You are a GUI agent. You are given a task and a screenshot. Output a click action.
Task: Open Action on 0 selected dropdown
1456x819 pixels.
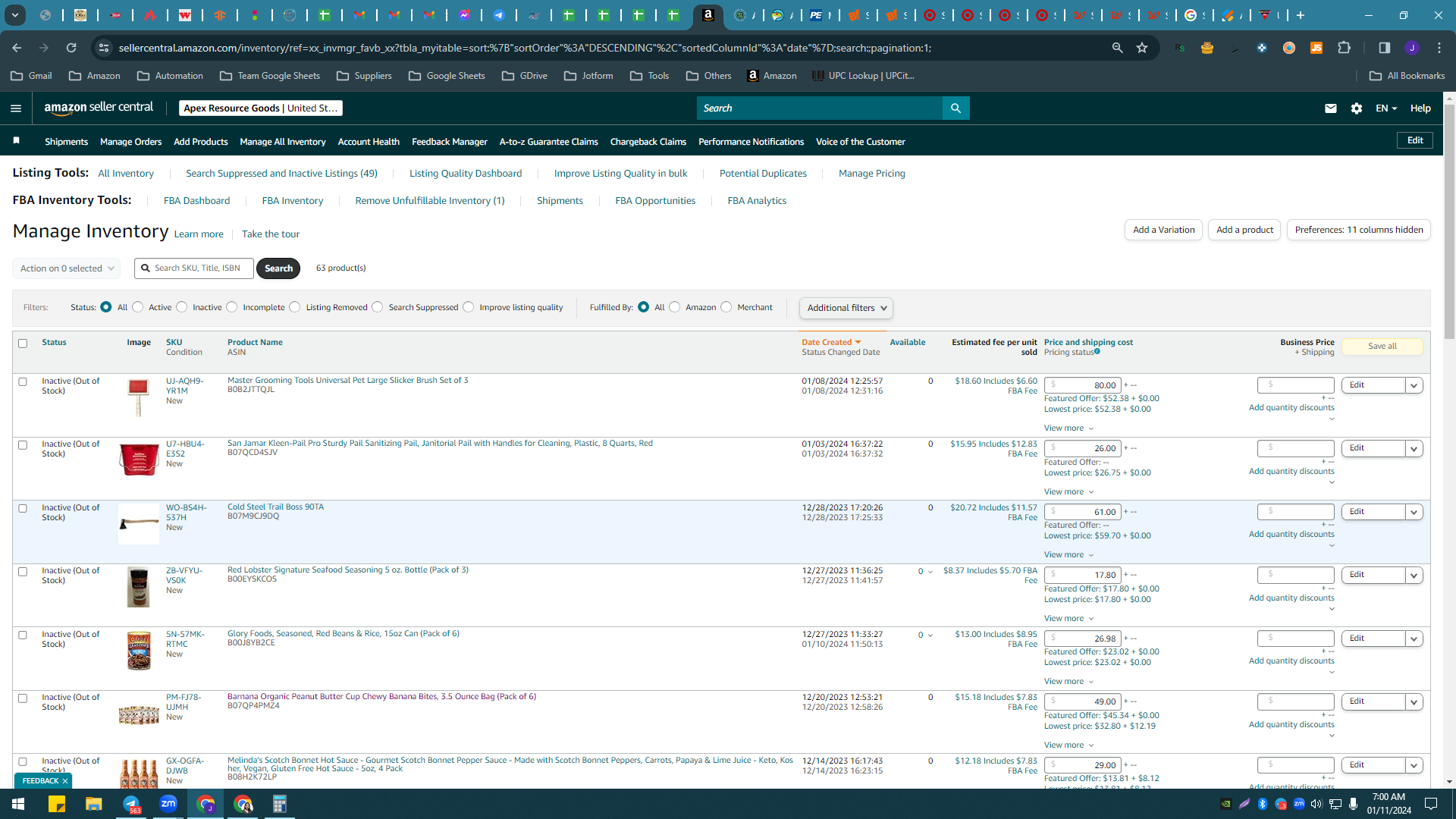coord(67,268)
